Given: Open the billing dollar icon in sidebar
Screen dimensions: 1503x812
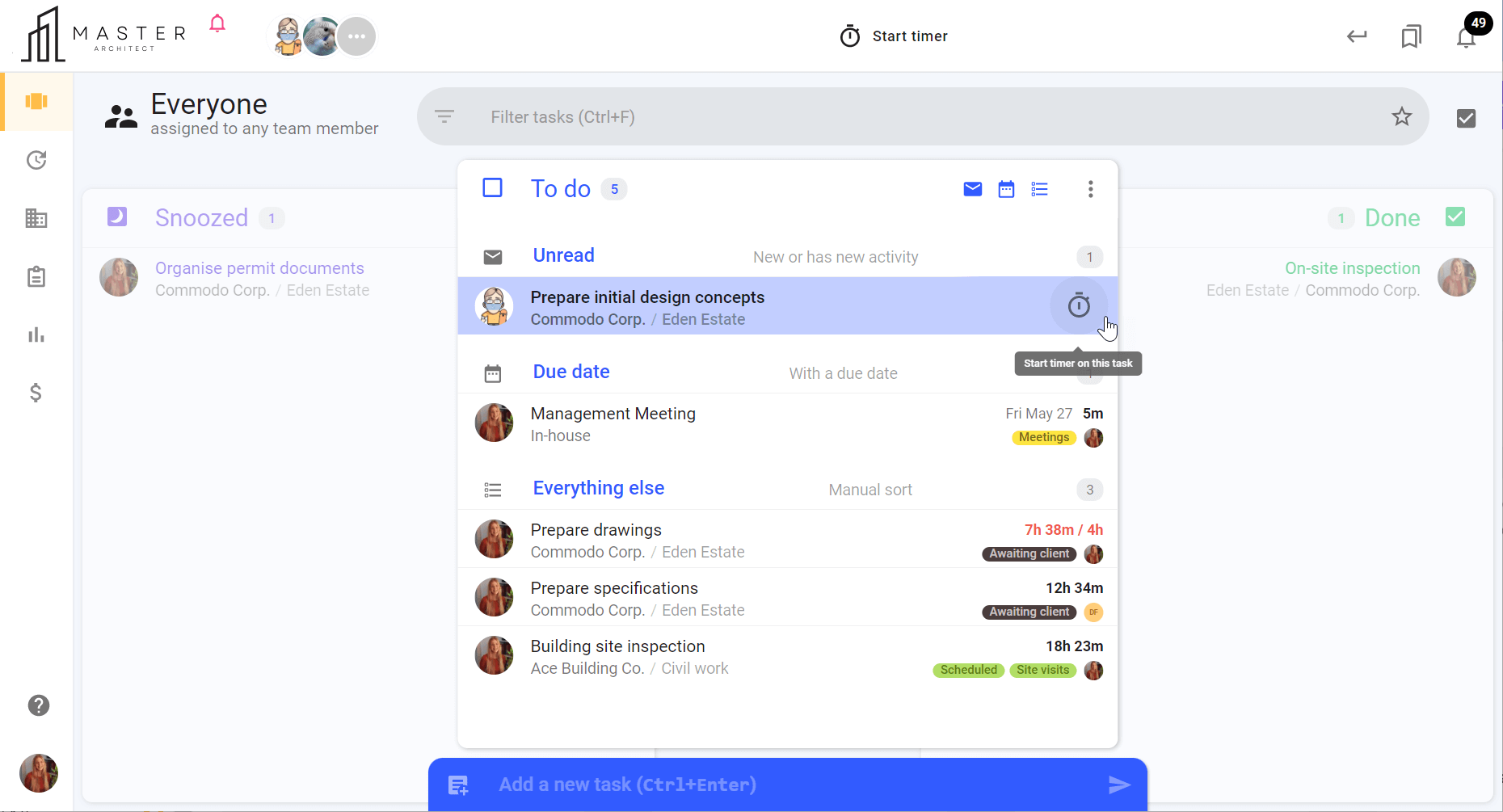Looking at the screenshot, I should pyautogui.click(x=36, y=393).
